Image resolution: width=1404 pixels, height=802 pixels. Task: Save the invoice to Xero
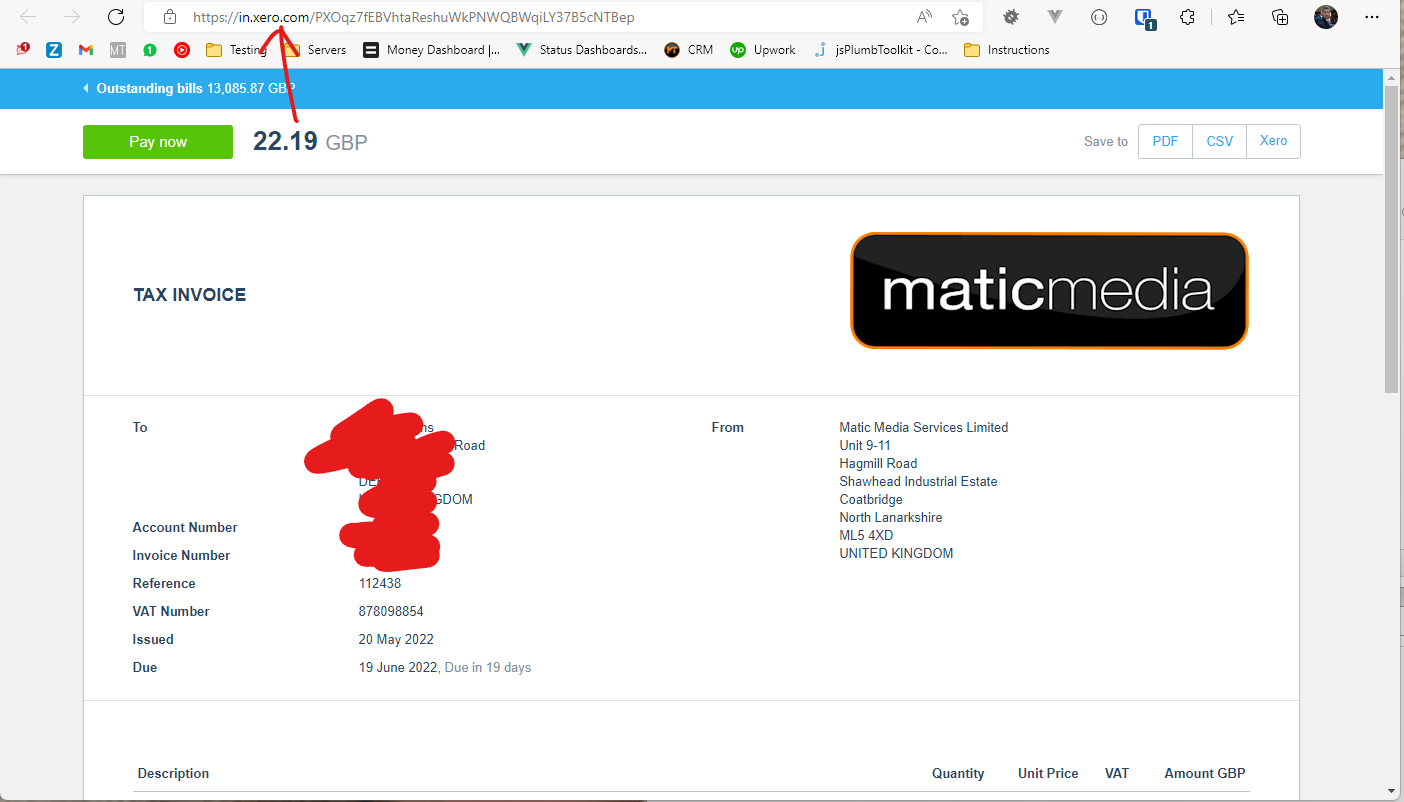1273,141
